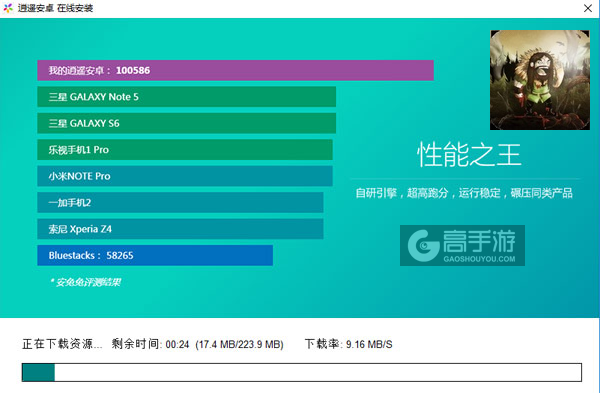Click the 性能之王 heading

469,155
